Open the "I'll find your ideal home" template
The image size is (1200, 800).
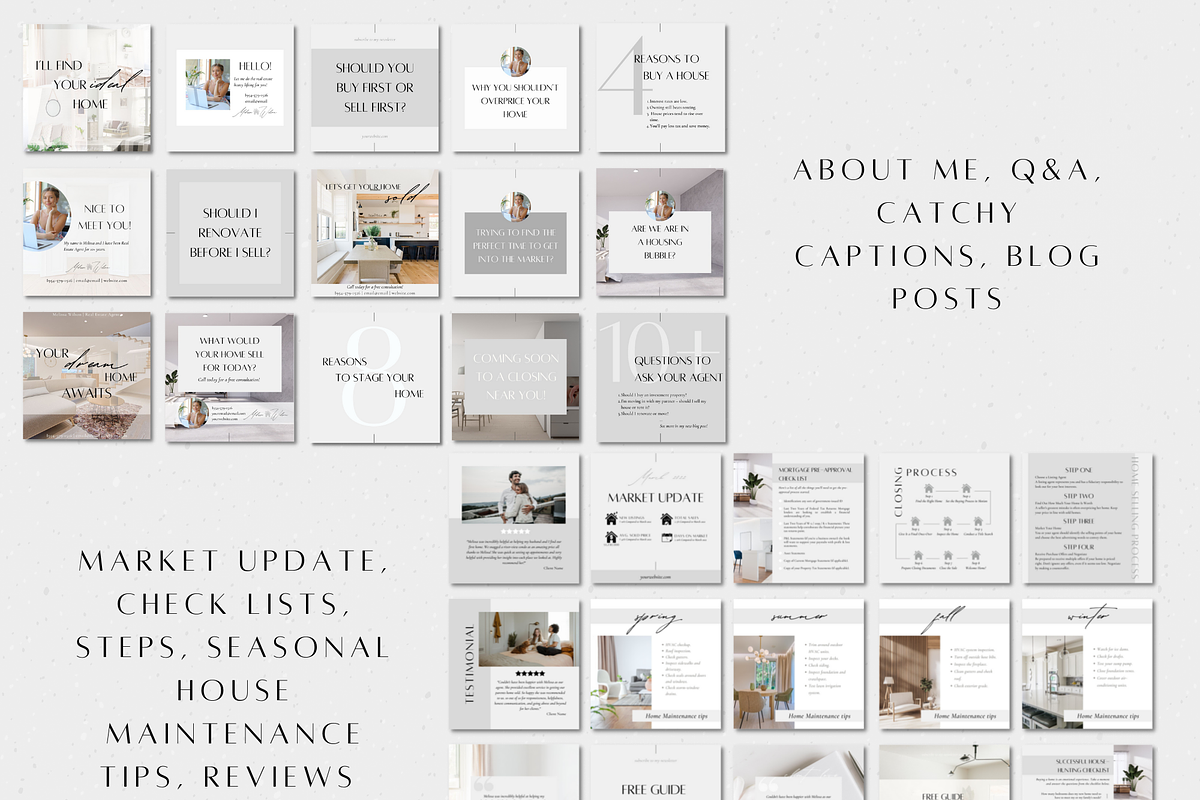click(x=87, y=88)
